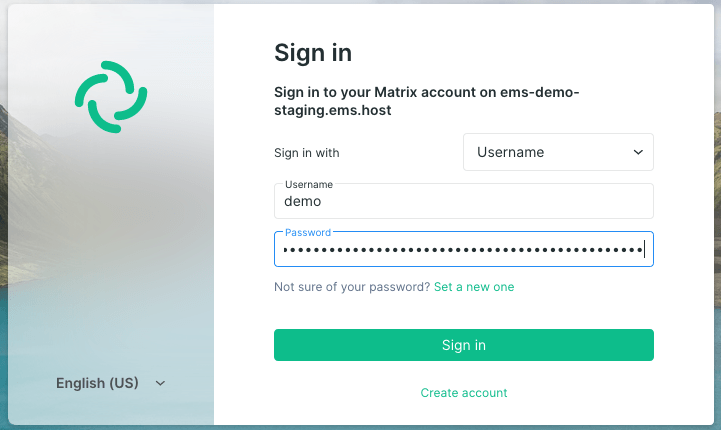
Task: Open the Username sign-in method dropdown
Action: [x=558, y=152]
